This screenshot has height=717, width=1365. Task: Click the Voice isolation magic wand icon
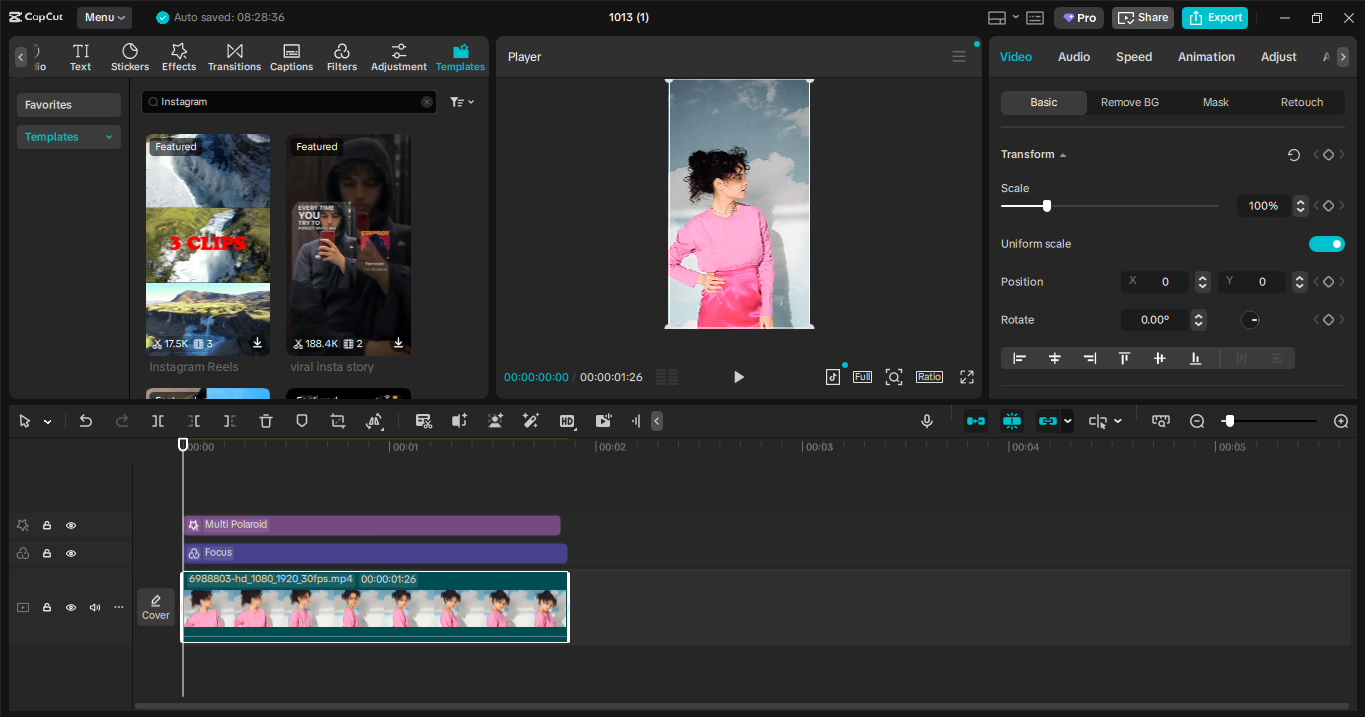click(x=531, y=421)
